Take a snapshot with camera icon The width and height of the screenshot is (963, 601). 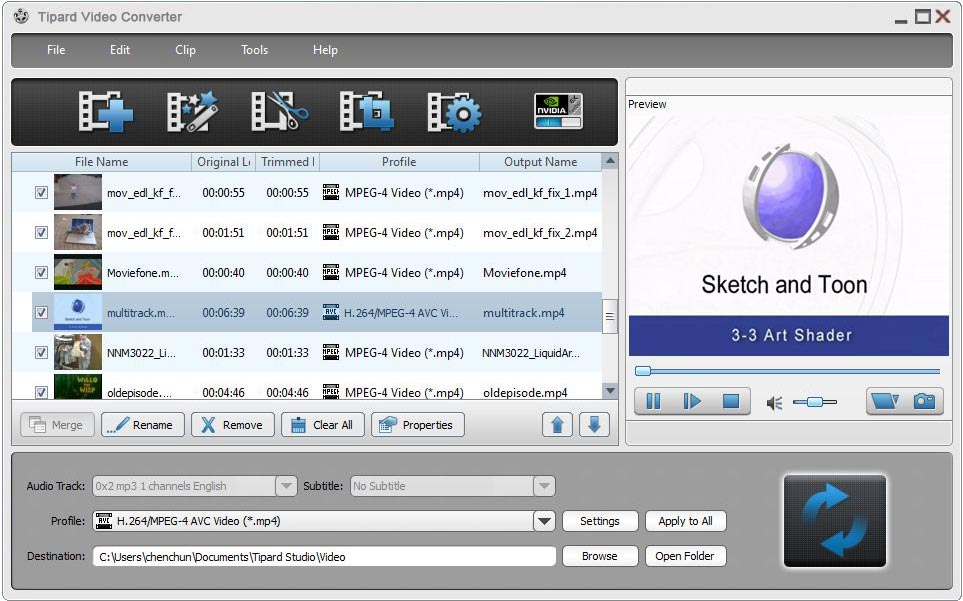pos(924,402)
